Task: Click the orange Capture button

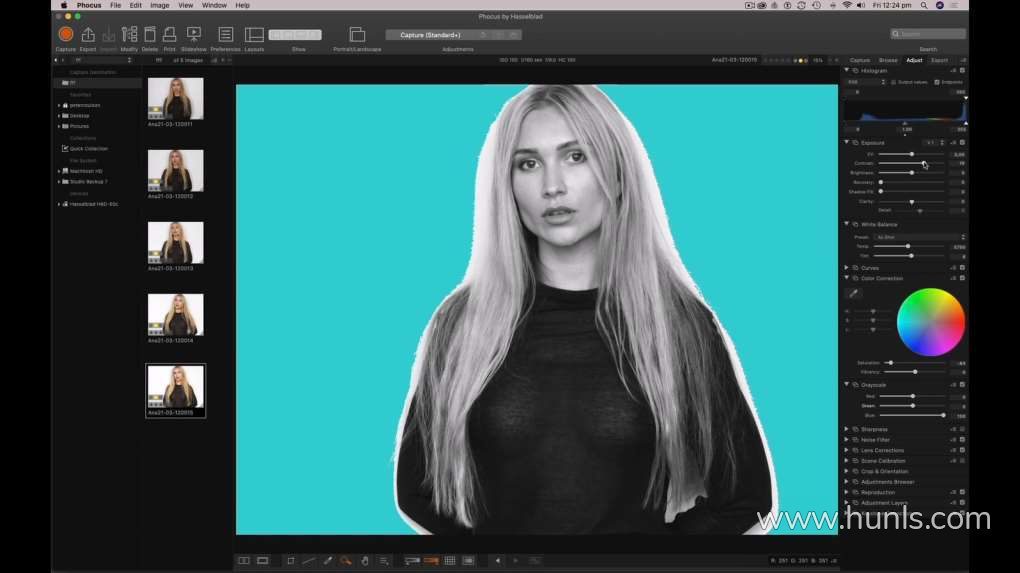Action: (66, 34)
